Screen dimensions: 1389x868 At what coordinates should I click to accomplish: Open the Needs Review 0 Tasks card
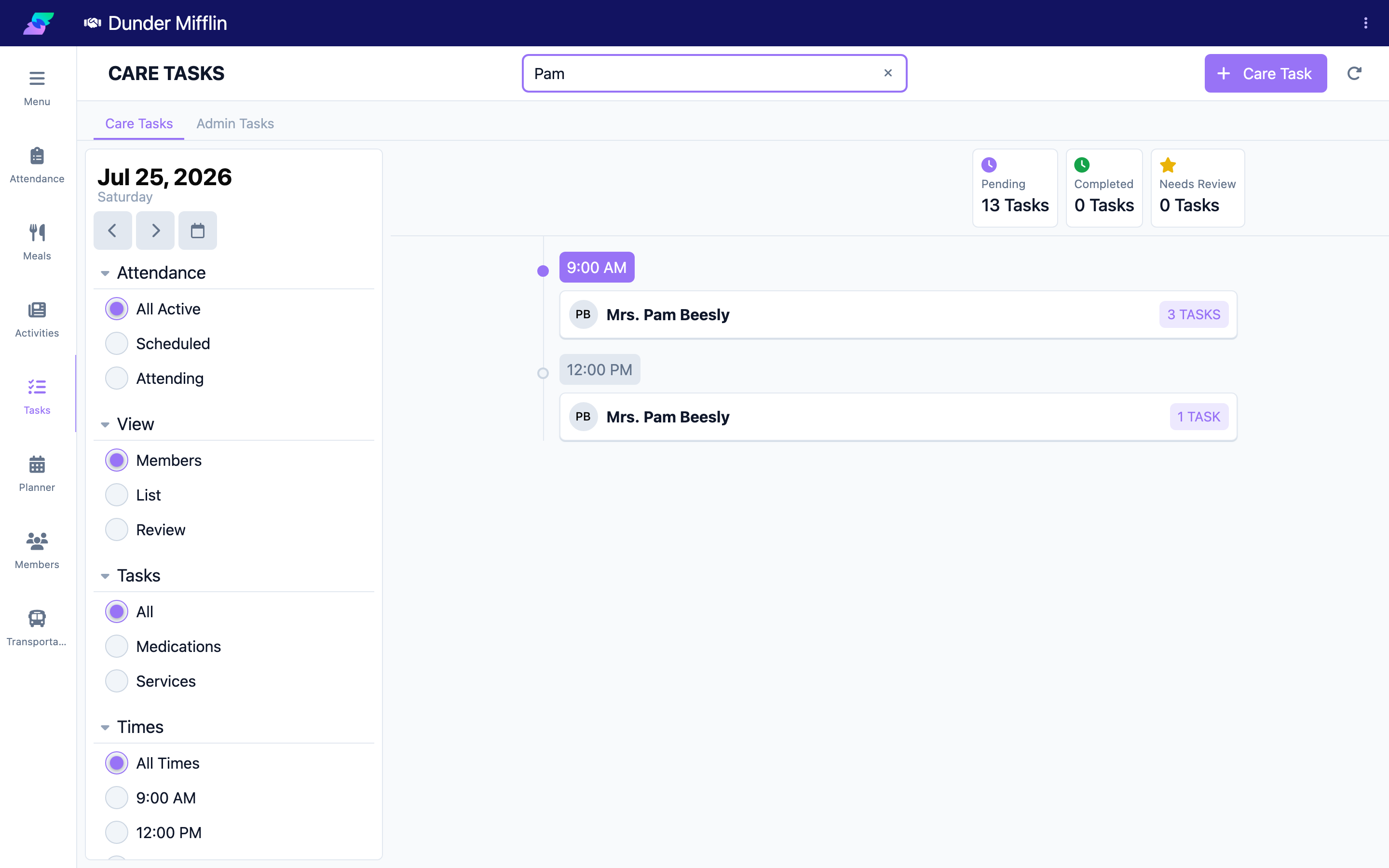(1198, 188)
